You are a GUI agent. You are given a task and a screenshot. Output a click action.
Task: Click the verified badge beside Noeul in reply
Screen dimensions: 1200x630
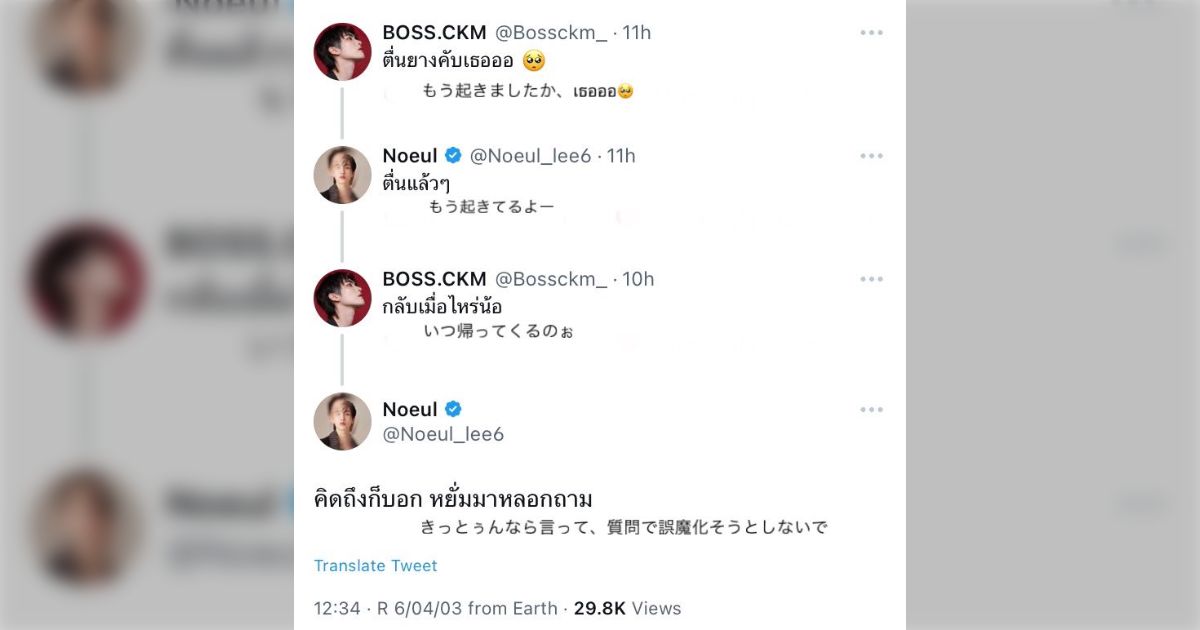pos(453,156)
